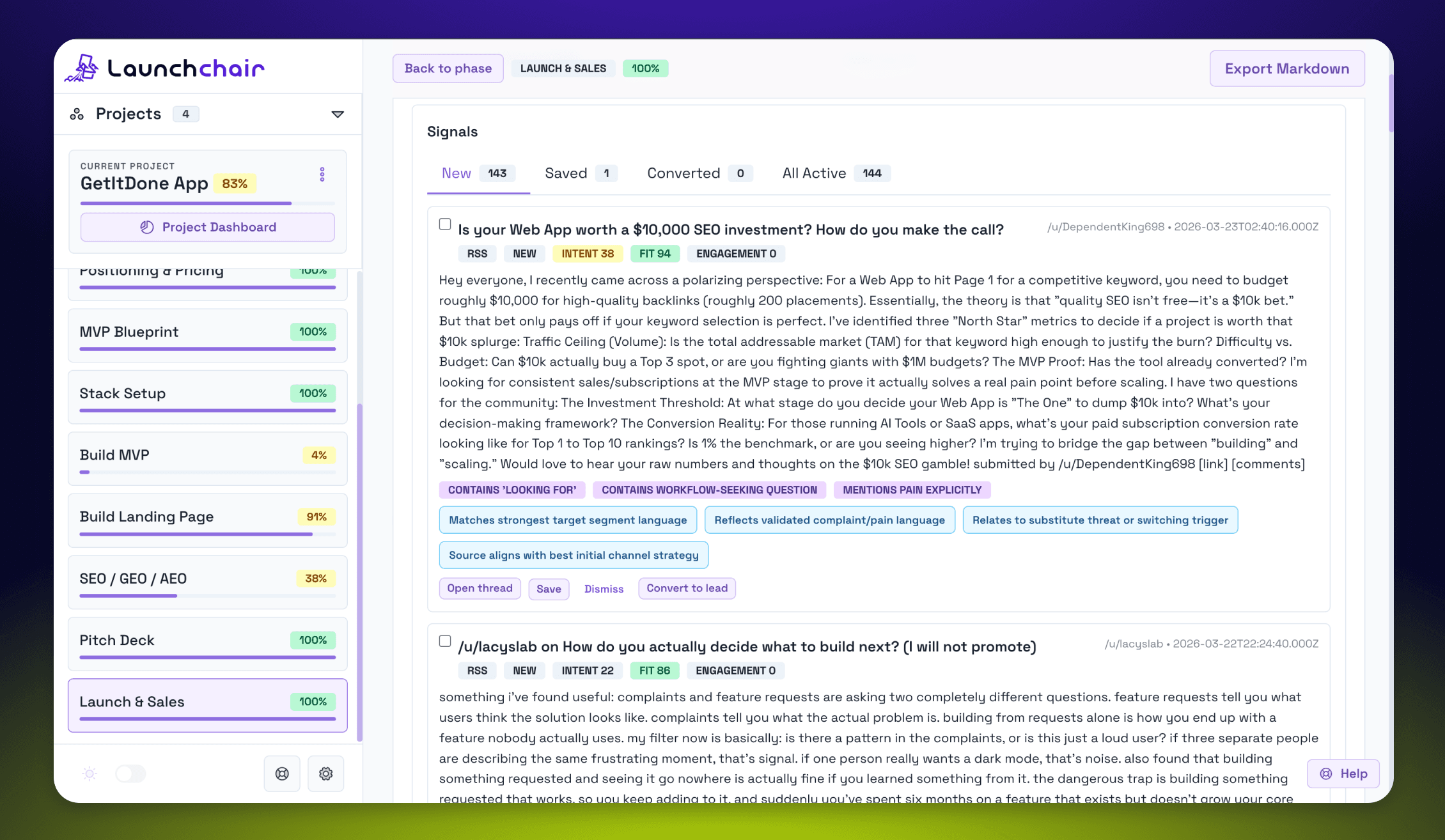Expand the Projects dropdown arrow
This screenshot has width=1445, height=840.
(338, 114)
